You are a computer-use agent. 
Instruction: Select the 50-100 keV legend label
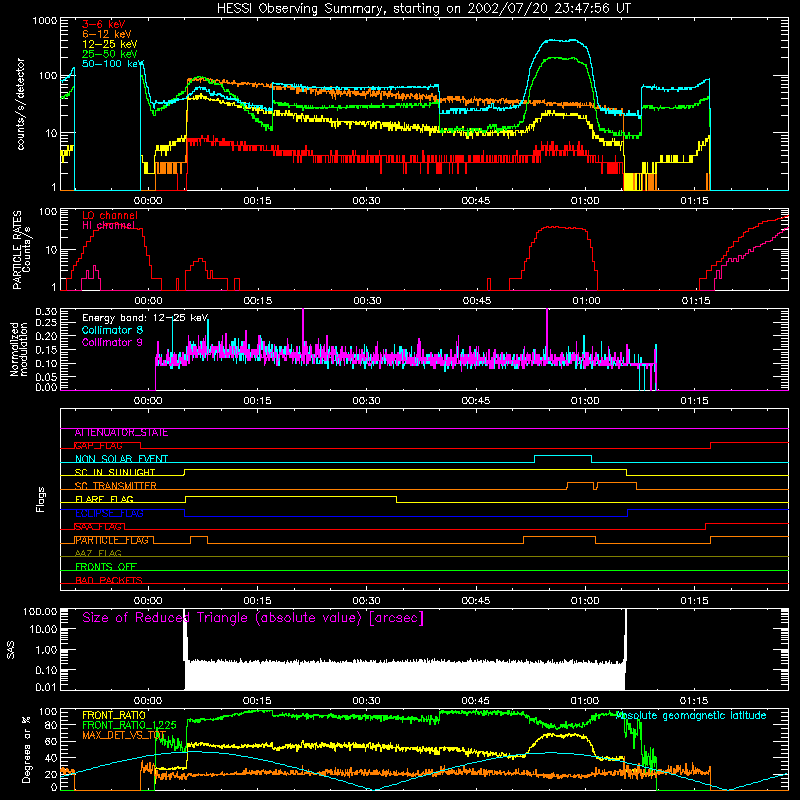click(113, 63)
